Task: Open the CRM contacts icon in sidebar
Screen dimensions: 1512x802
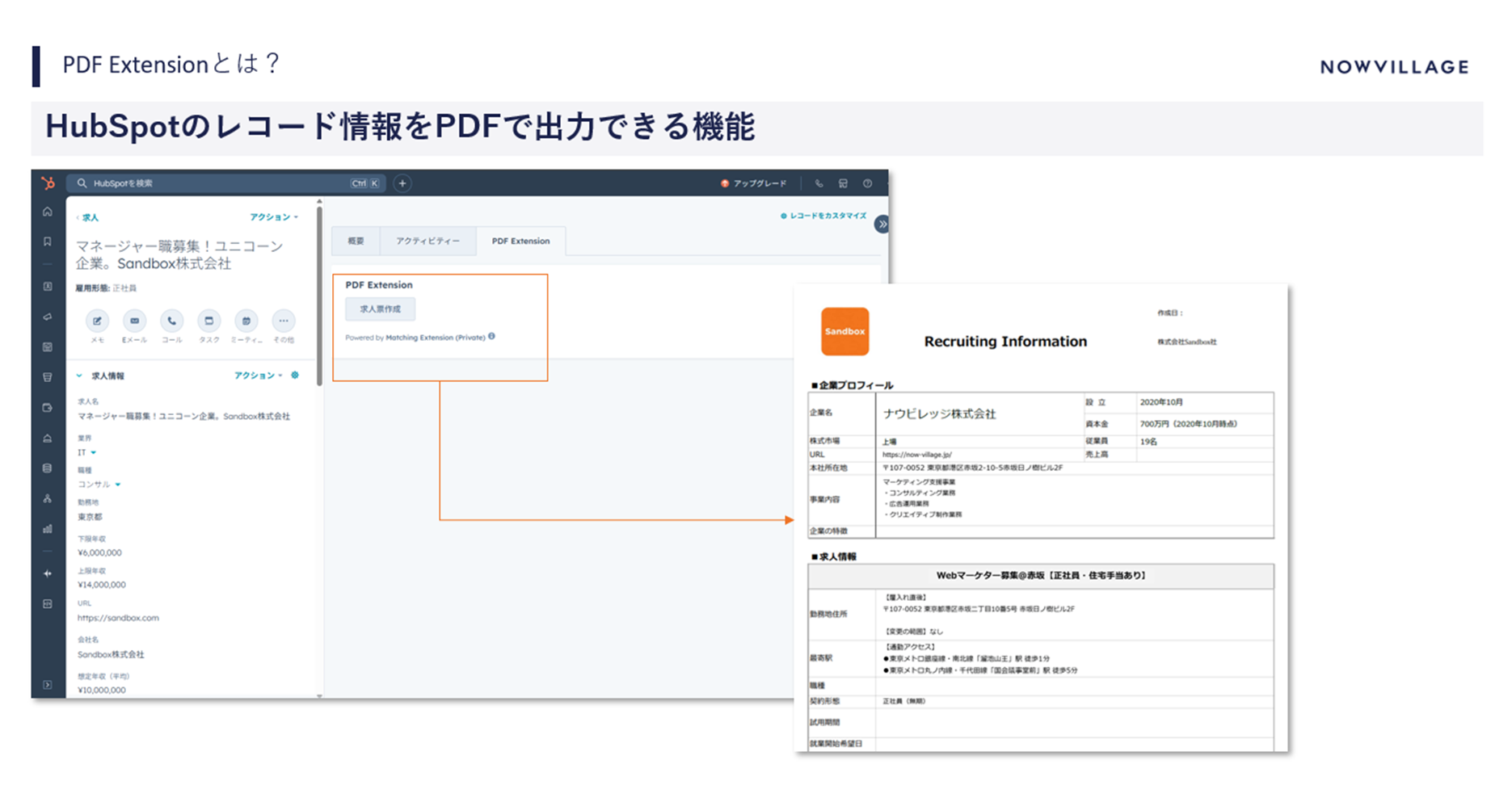Action: pyautogui.click(x=48, y=287)
